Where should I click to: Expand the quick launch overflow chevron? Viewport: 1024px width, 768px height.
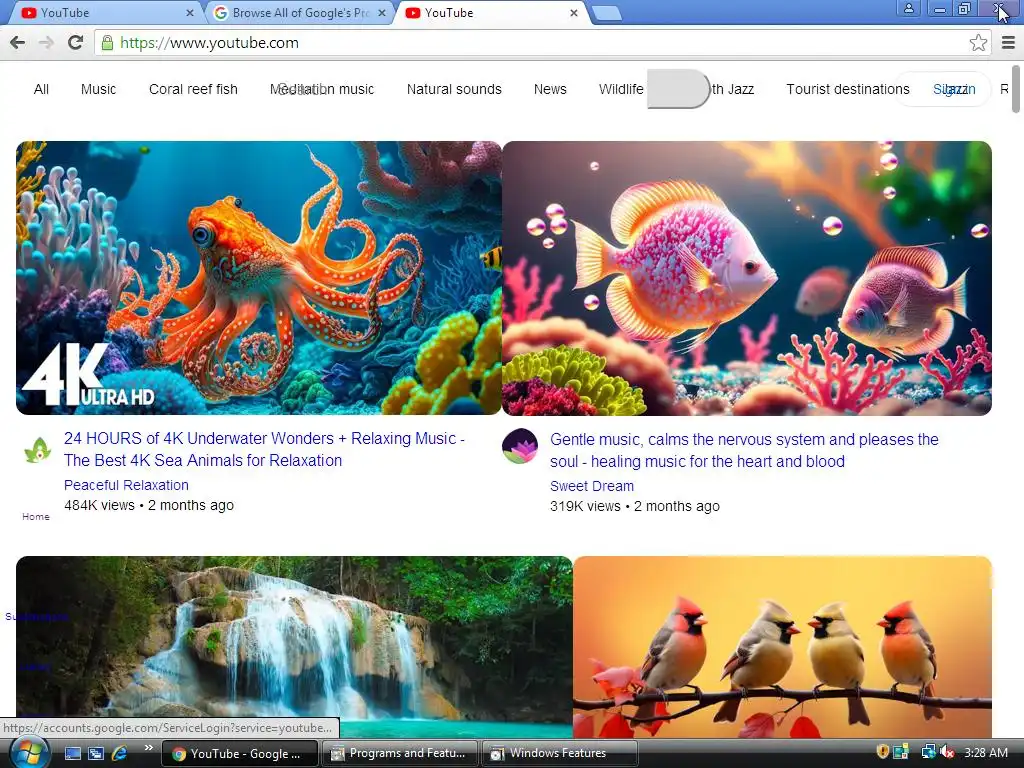pyautogui.click(x=149, y=748)
